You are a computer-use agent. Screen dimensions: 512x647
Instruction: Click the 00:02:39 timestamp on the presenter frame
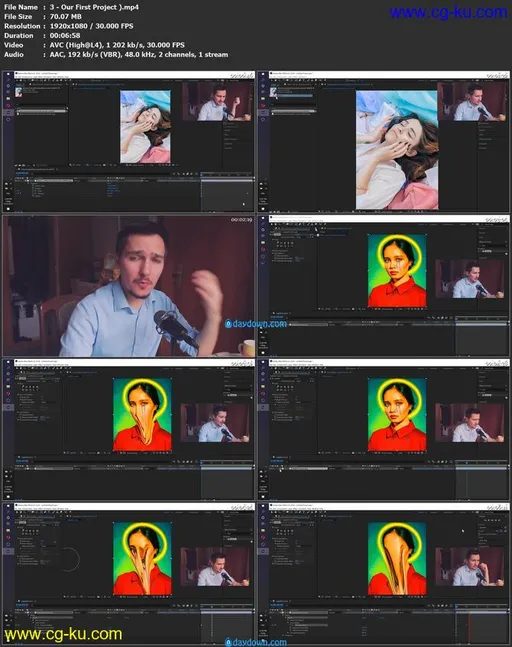(241, 220)
